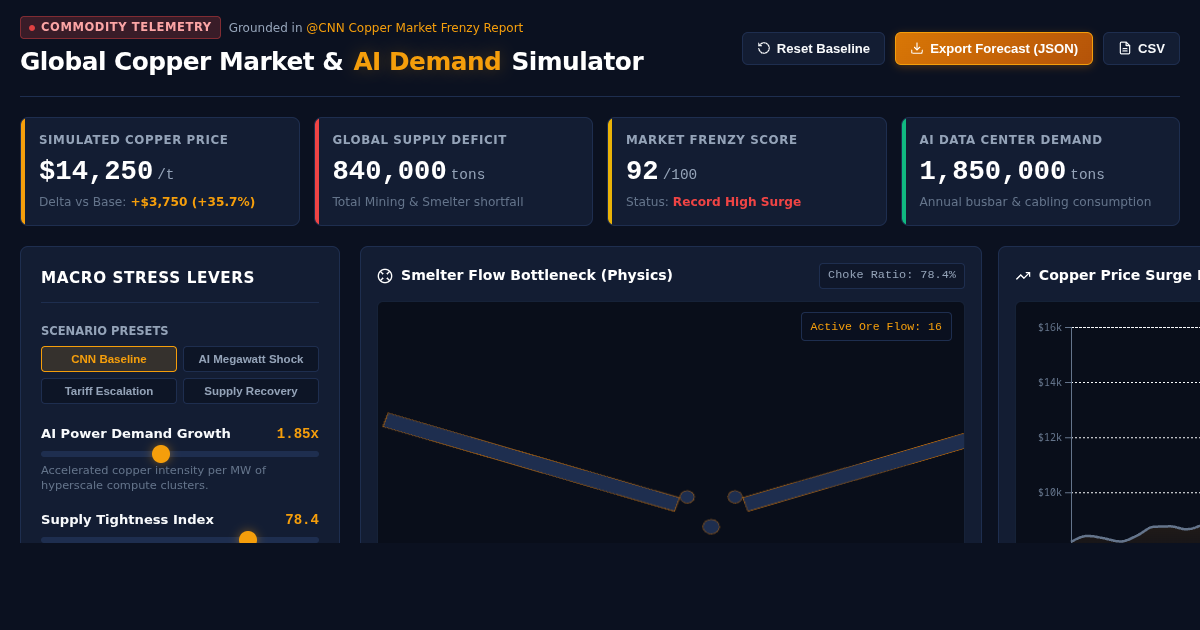Screen dimensions: 1200x630
Task: Click the AI Power Demand Growth slider handle
Action: (x=161, y=454)
